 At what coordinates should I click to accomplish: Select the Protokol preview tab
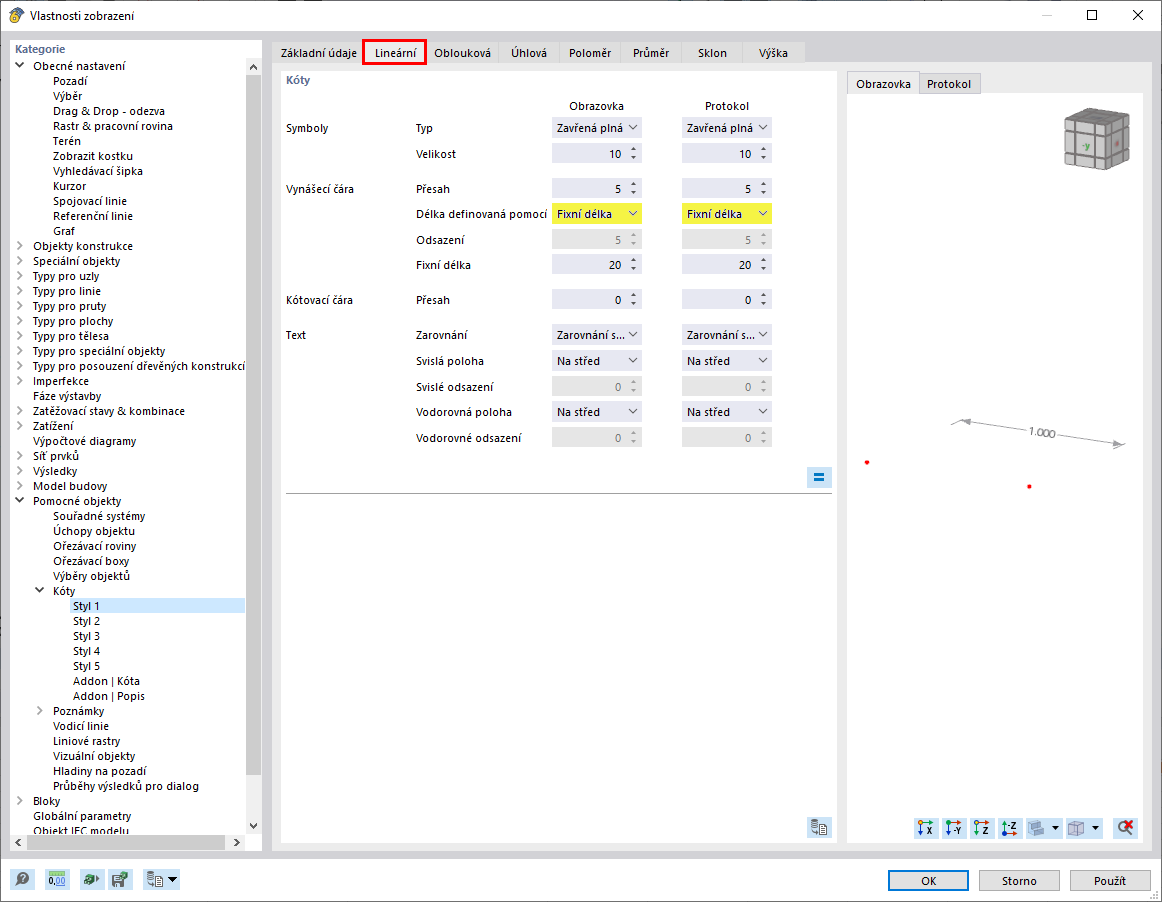click(x=949, y=84)
